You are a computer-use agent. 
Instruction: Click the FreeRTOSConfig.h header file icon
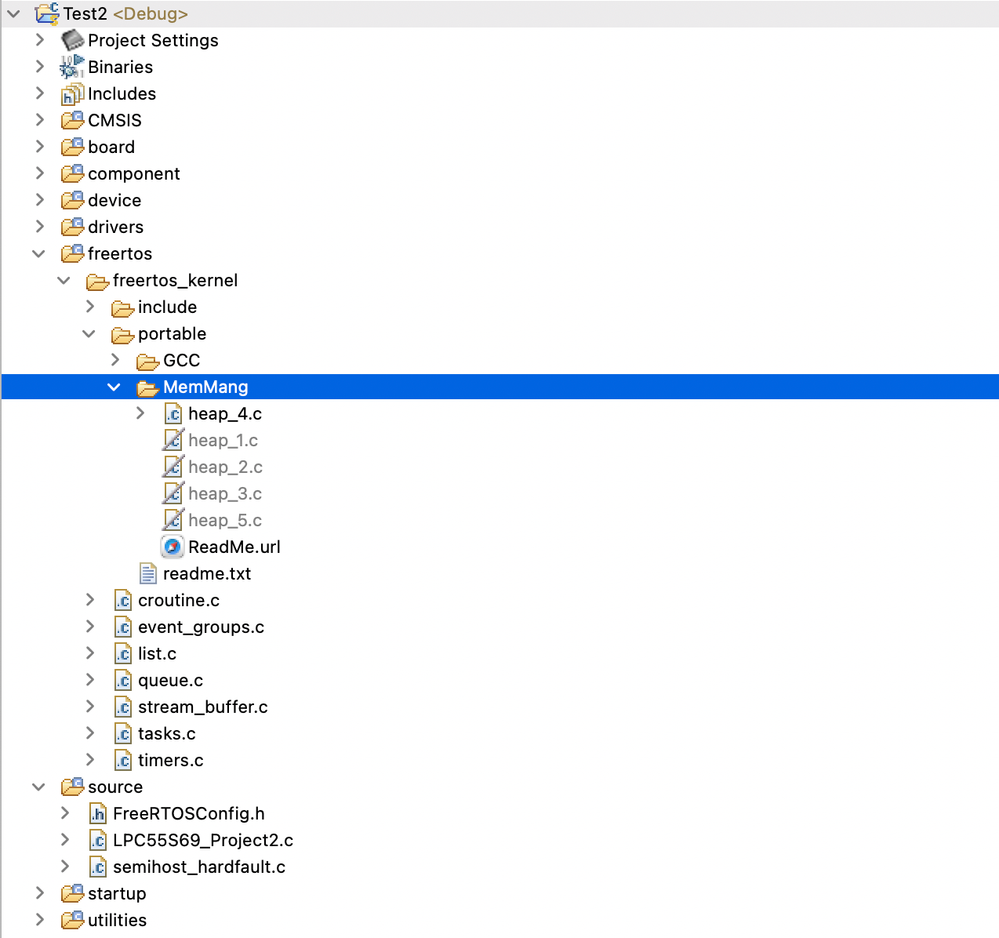[97, 814]
